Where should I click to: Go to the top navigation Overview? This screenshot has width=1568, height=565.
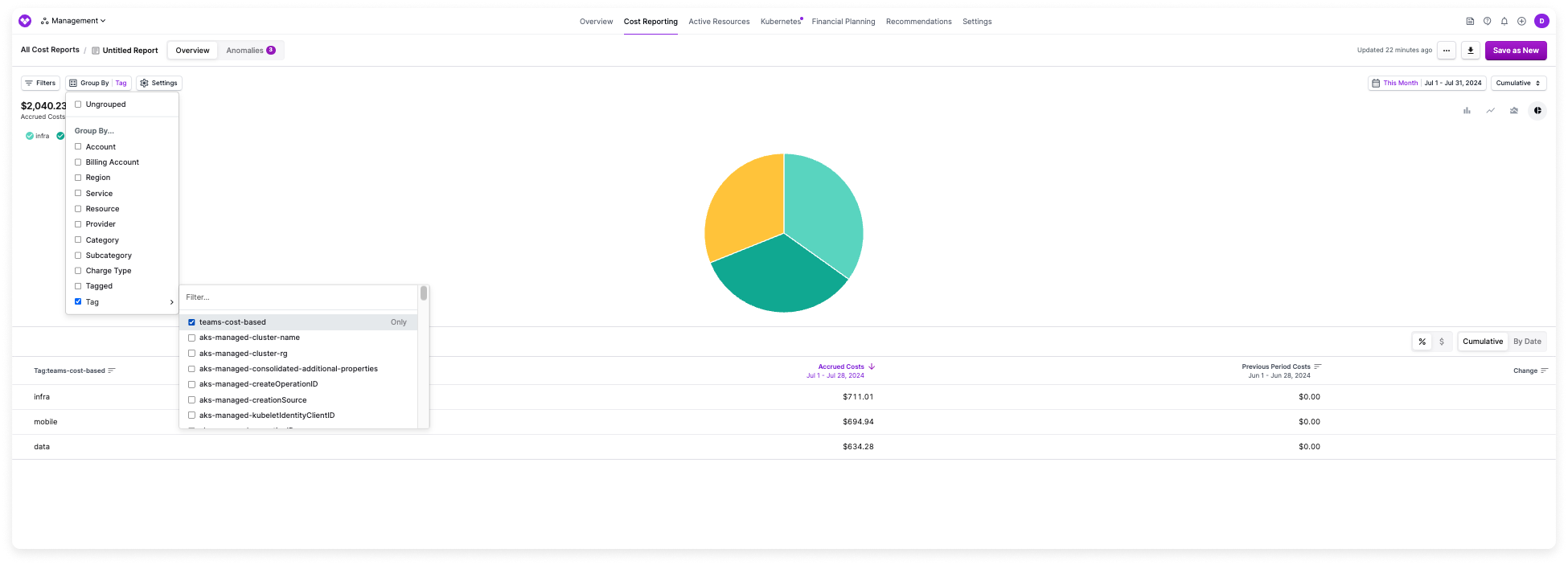pyautogui.click(x=596, y=22)
